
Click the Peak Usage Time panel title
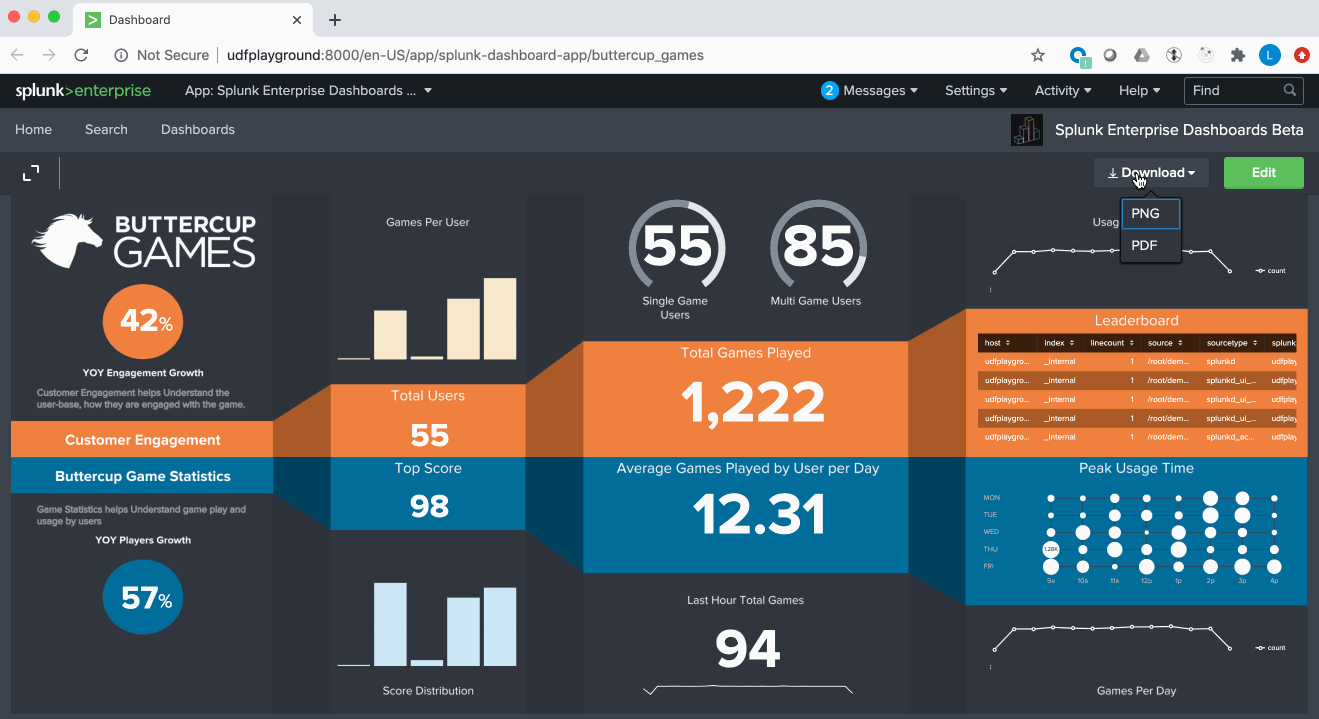tap(1136, 468)
